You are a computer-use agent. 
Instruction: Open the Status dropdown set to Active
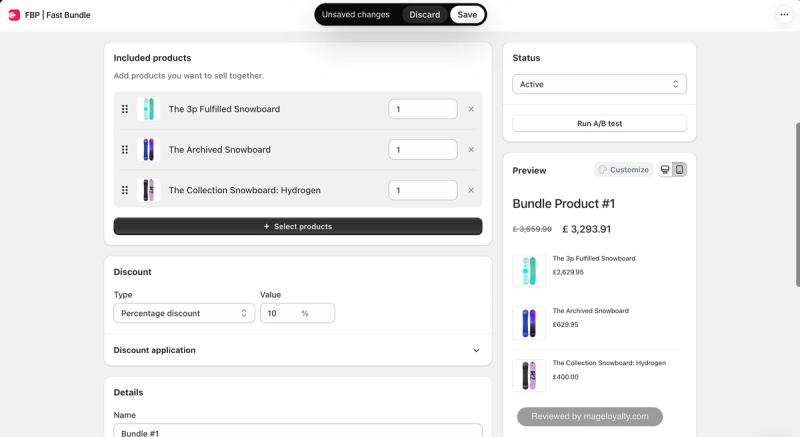(x=599, y=84)
